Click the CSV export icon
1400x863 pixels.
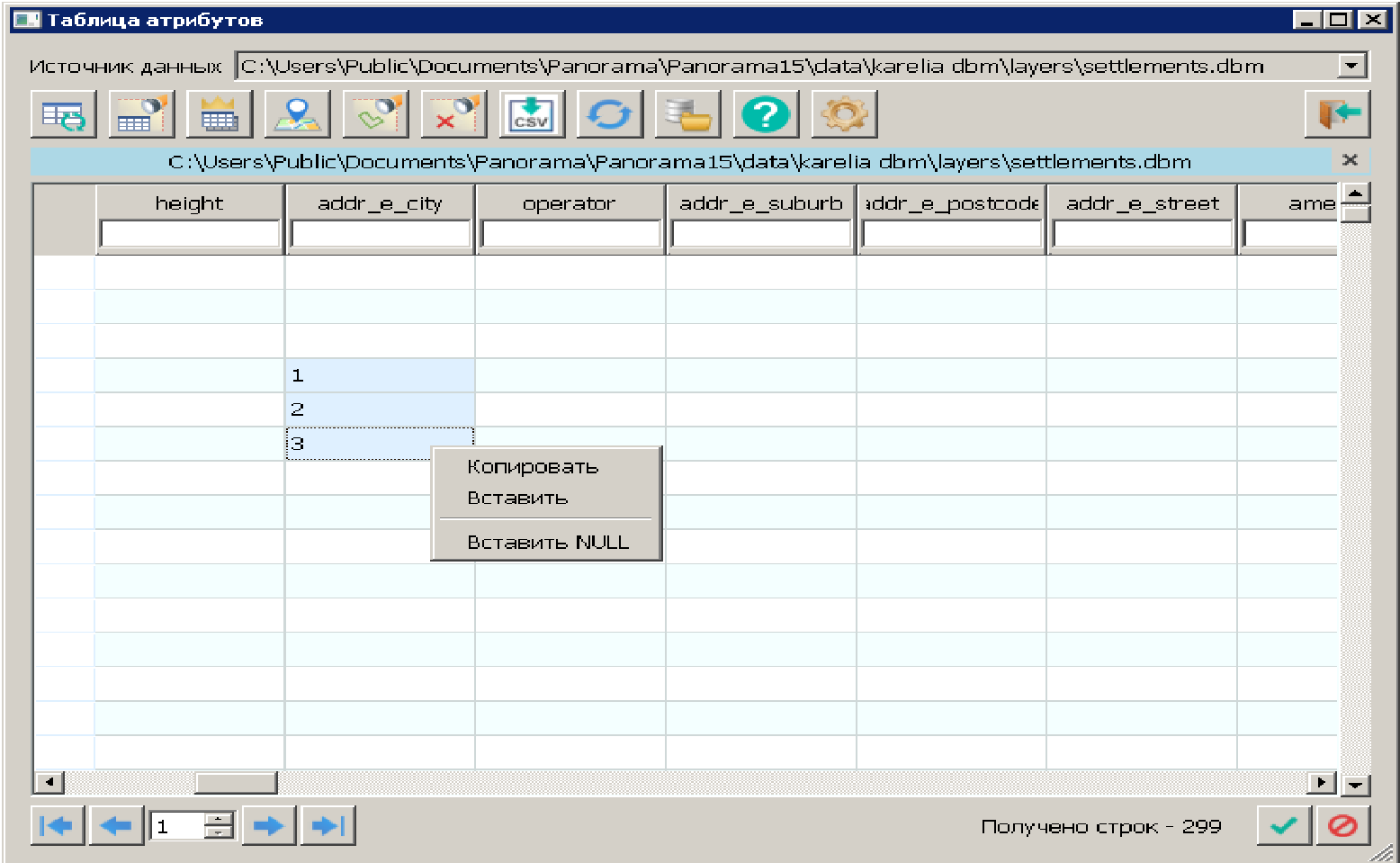click(532, 114)
